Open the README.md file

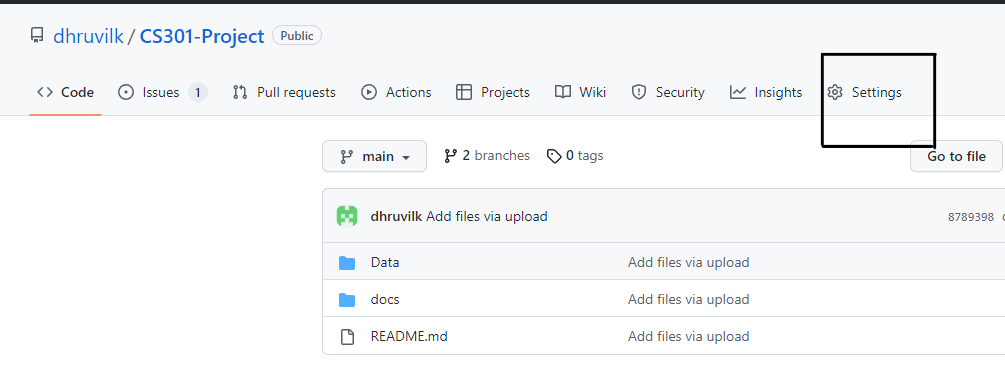point(409,336)
